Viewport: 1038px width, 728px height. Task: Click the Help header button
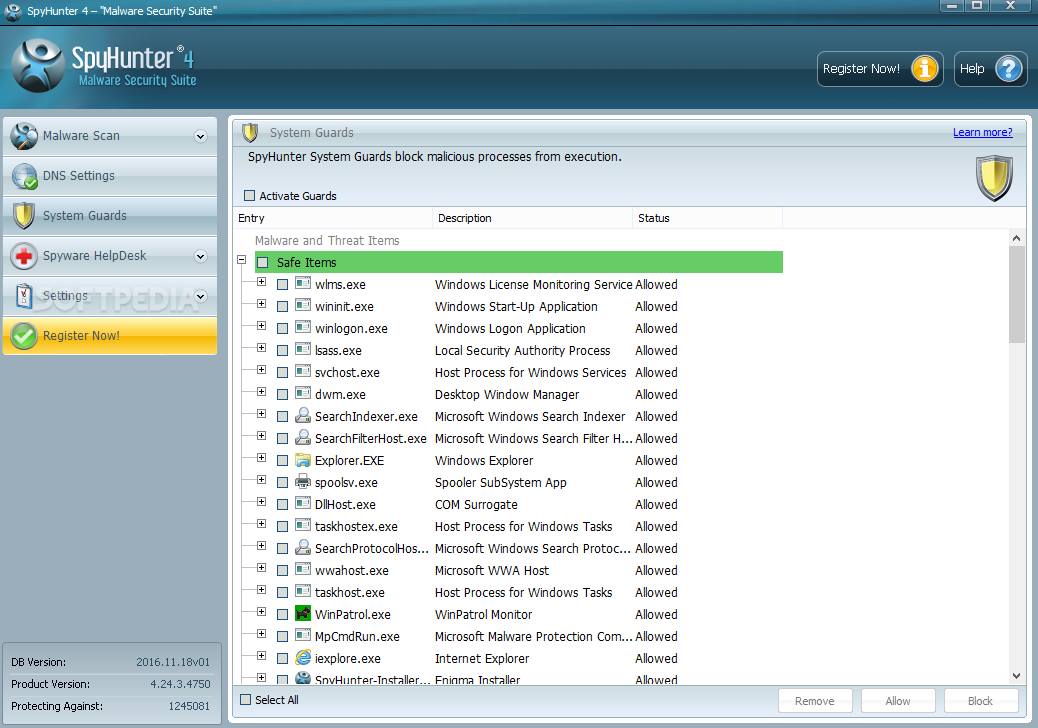pyautogui.click(x=990, y=69)
